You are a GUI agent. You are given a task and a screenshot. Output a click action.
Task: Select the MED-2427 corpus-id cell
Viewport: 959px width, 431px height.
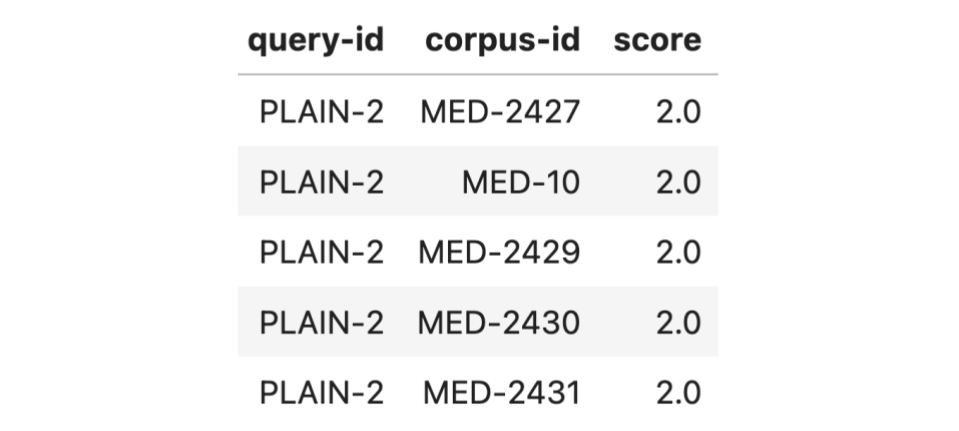[499, 112]
